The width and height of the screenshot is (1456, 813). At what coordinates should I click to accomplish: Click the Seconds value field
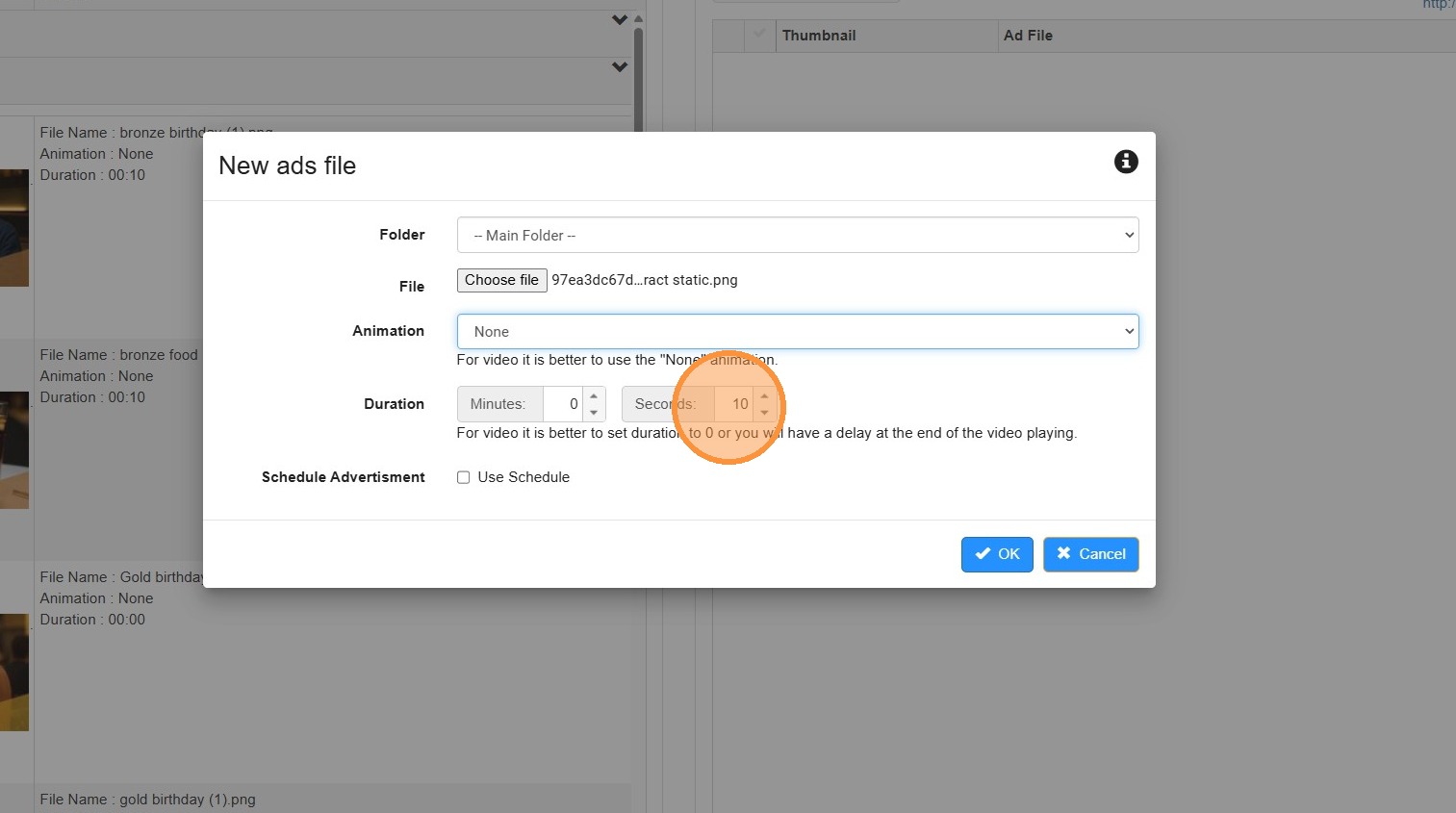735,404
